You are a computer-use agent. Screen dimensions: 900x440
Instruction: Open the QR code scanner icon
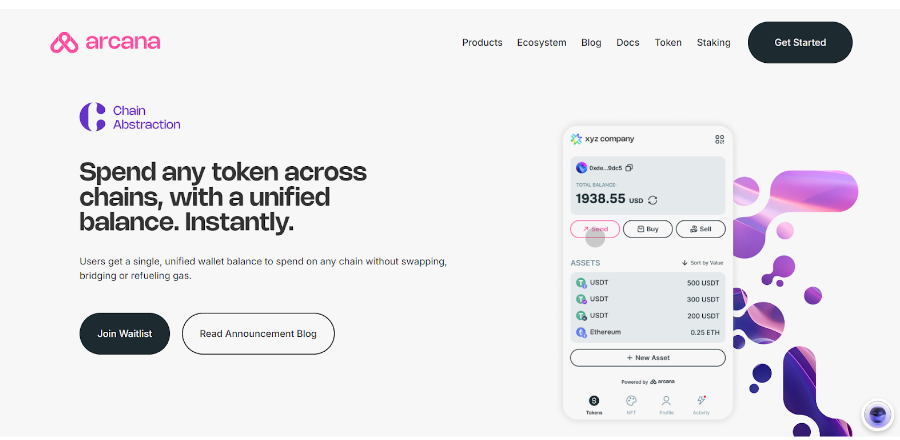719,139
